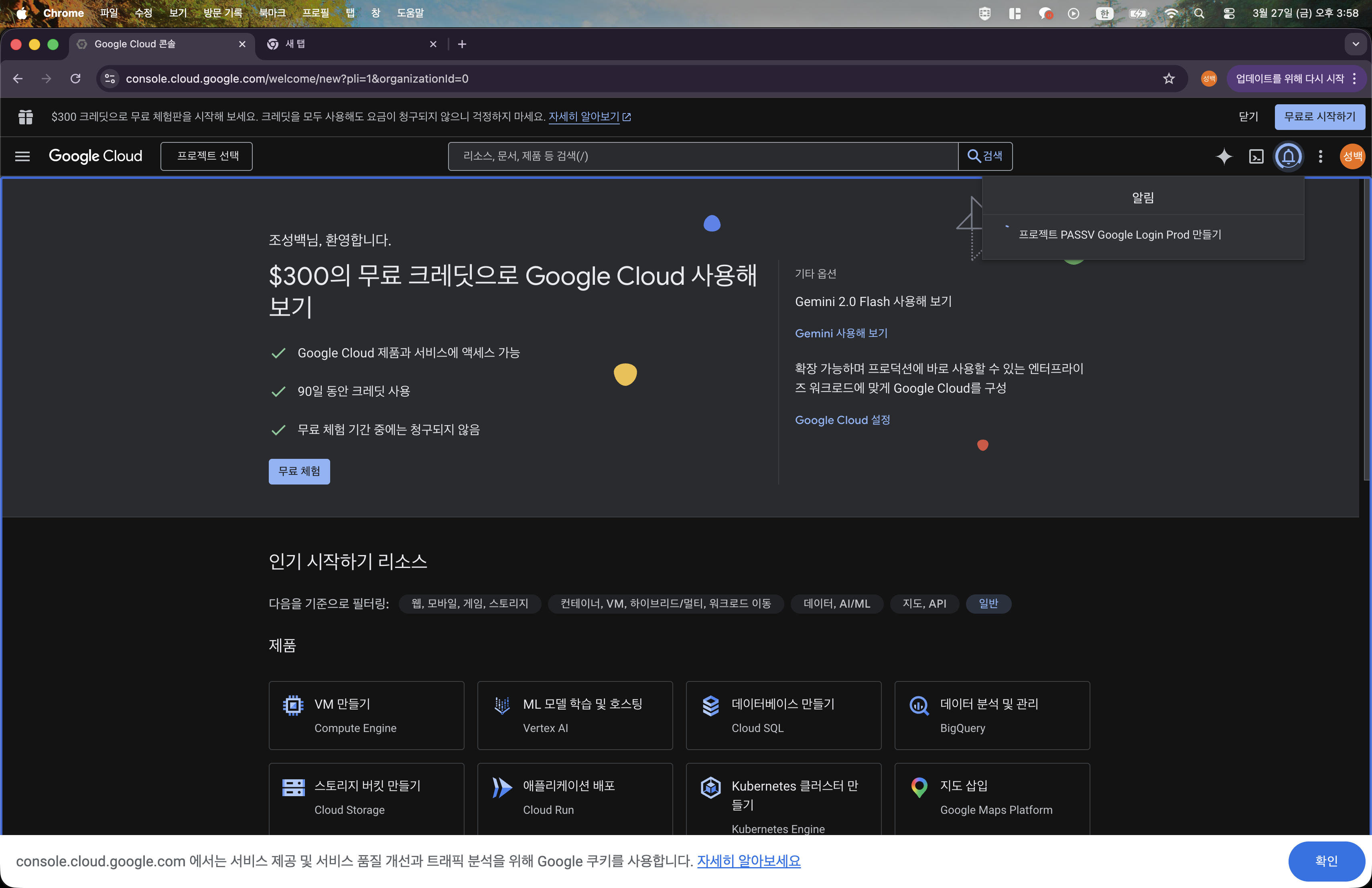Open the Google Cloud navigation menu
This screenshot has width=1372, height=888.
pyautogui.click(x=22, y=156)
